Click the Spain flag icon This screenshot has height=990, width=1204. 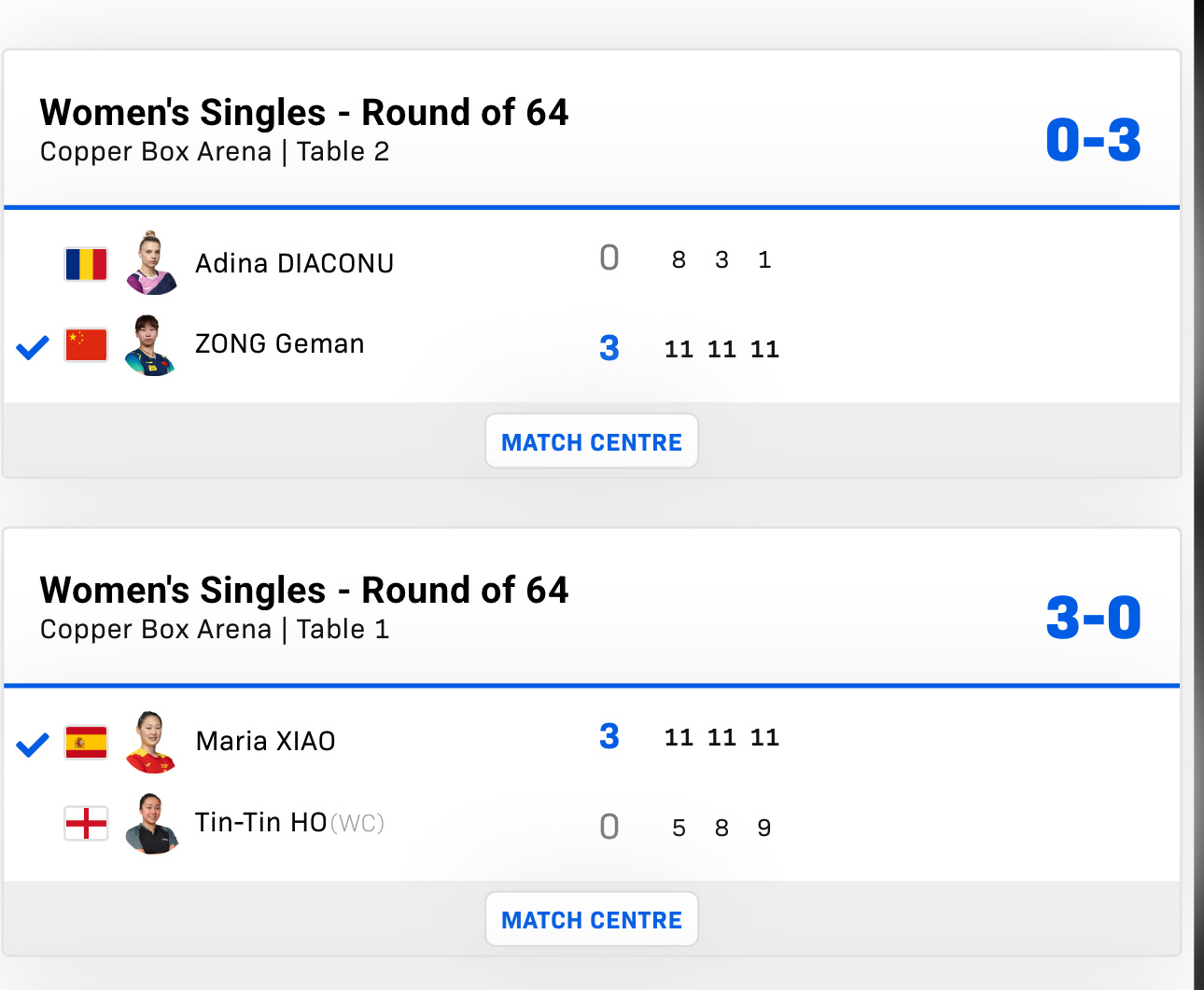pyautogui.click(x=86, y=743)
